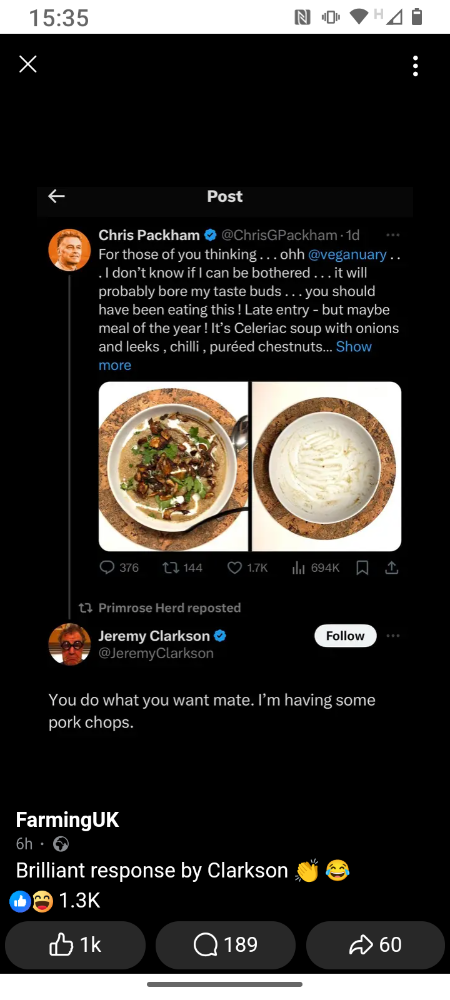The width and height of the screenshot is (450, 1000).
Task: Tap the bookmark icon under the tweet image
Action: [362, 567]
